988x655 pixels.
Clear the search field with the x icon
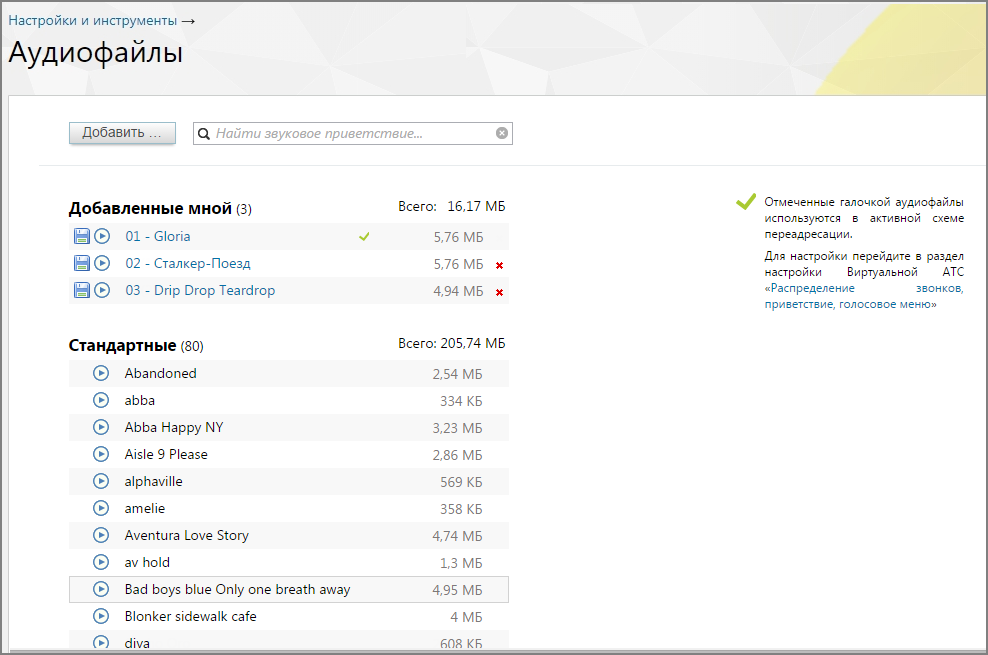pyautogui.click(x=502, y=133)
